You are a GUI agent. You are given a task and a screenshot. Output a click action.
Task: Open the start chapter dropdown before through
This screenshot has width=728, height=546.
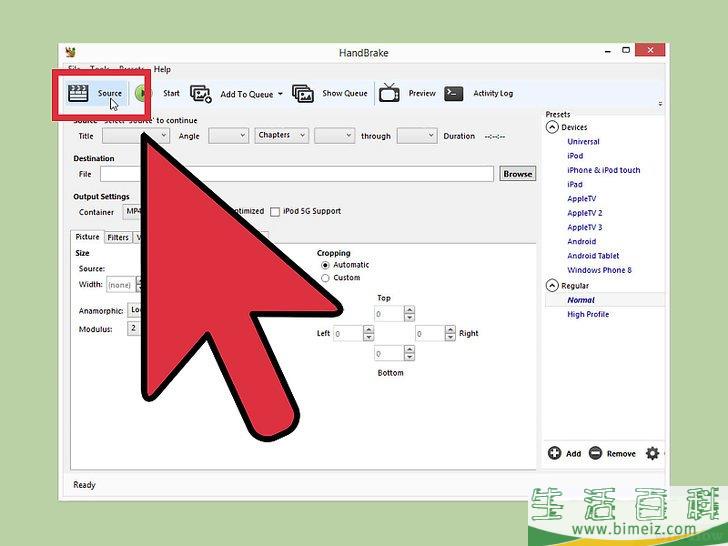[334, 136]
